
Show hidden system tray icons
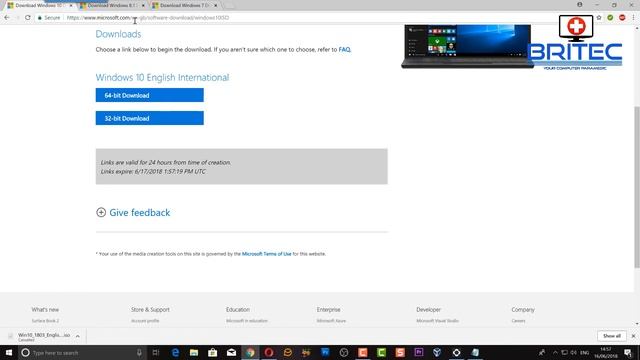555,353
